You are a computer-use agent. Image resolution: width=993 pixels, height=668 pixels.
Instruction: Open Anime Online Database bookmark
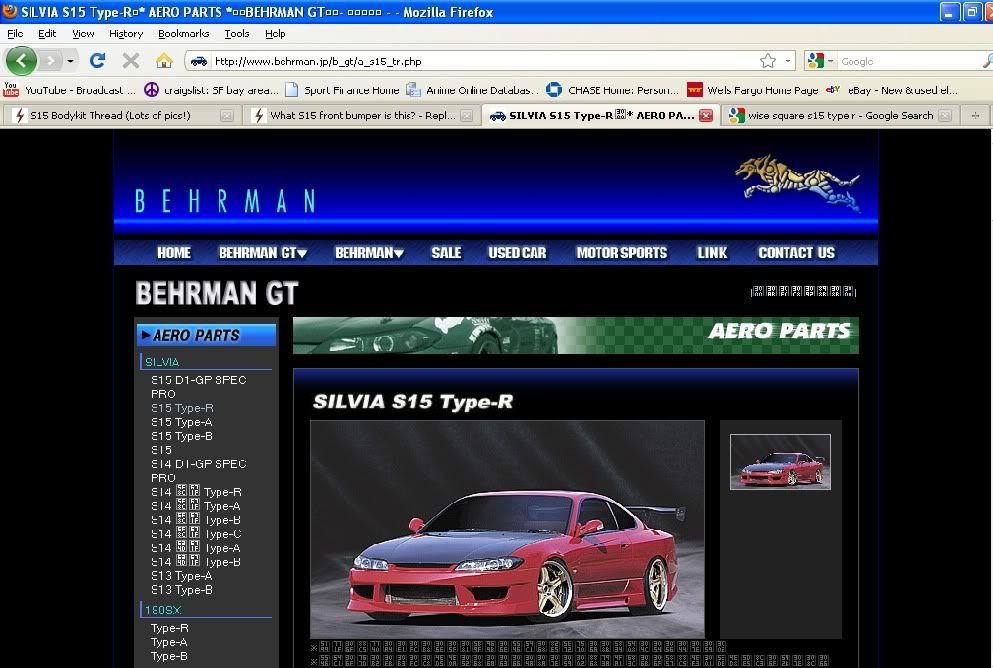click(x=472, y=90)
